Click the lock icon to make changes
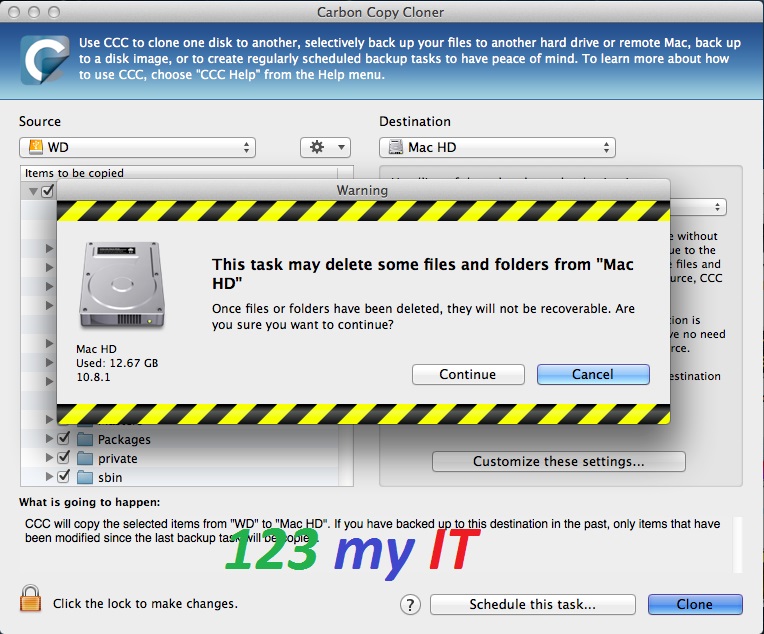Screen dimensions: 764x634 (x=30, y=598)
